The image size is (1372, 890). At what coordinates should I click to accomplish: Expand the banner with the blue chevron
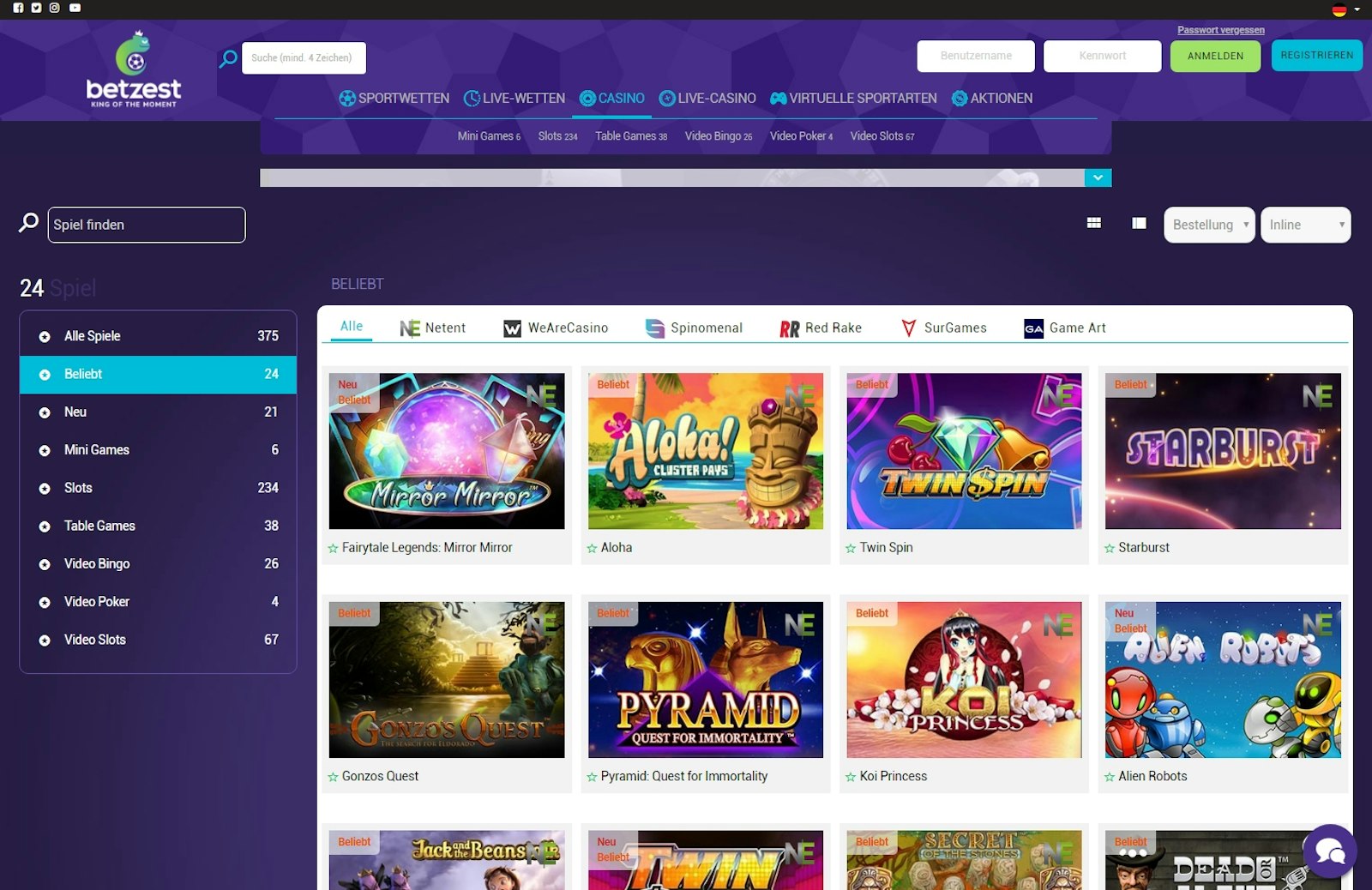tap(1097, 177)
